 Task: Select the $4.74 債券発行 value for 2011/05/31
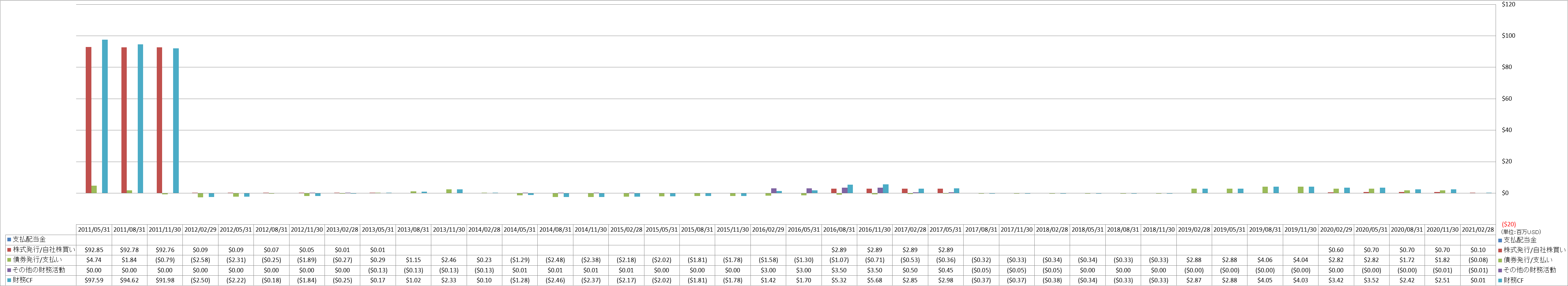[x=94, y=260]
